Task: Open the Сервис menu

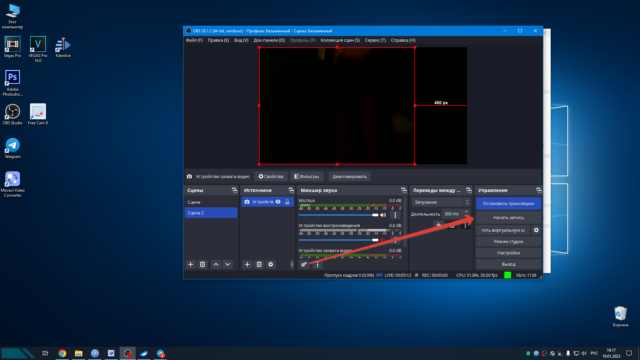Action: (x=375, y=40)
